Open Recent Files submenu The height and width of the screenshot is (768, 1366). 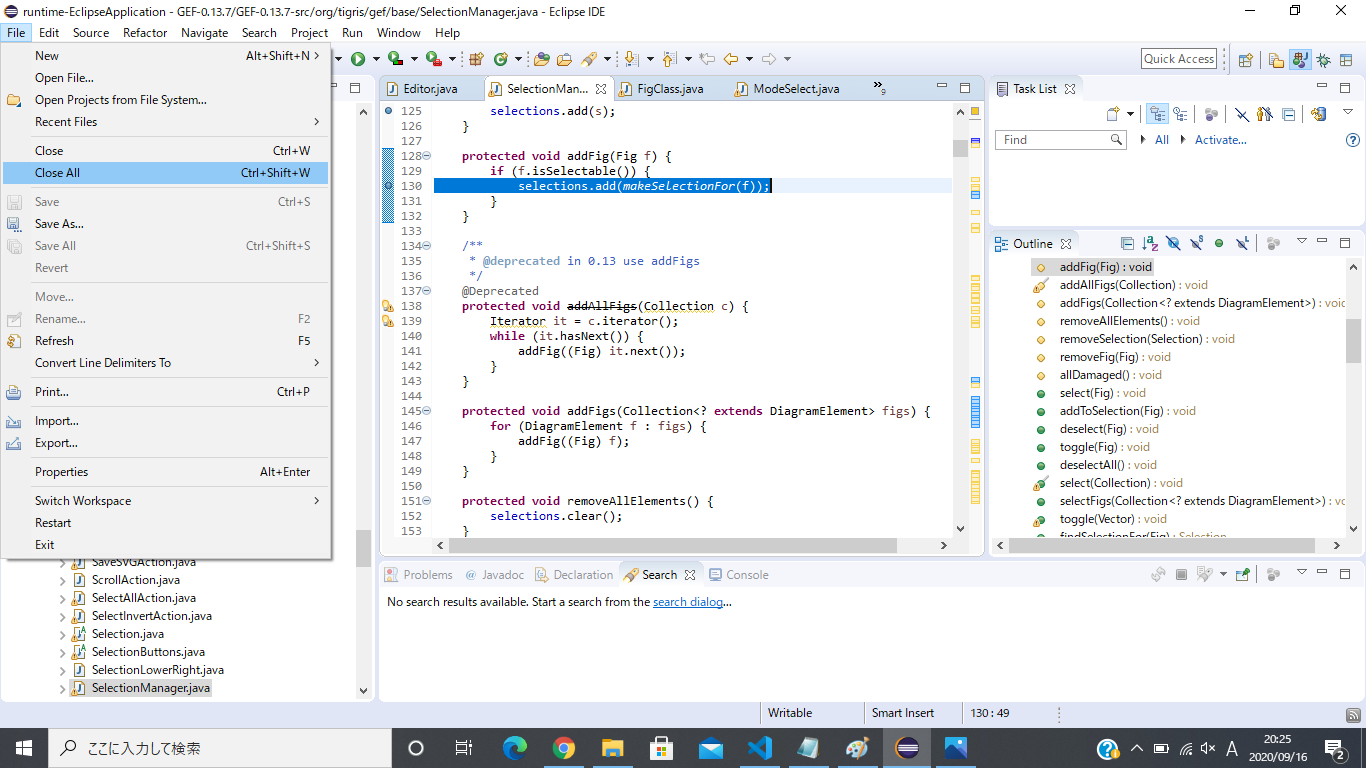(166, 122)
